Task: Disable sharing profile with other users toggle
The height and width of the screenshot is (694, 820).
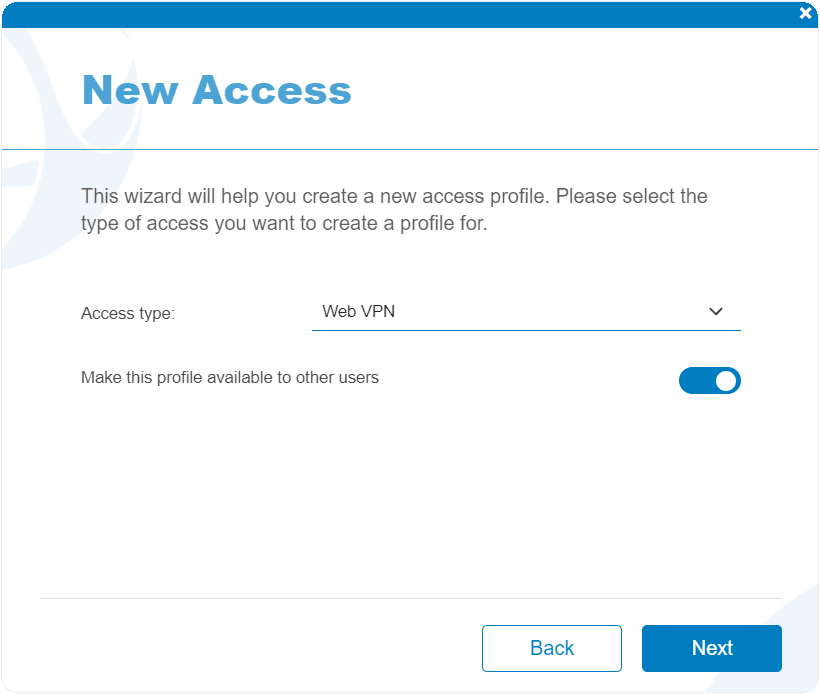Action: point(710,380)
